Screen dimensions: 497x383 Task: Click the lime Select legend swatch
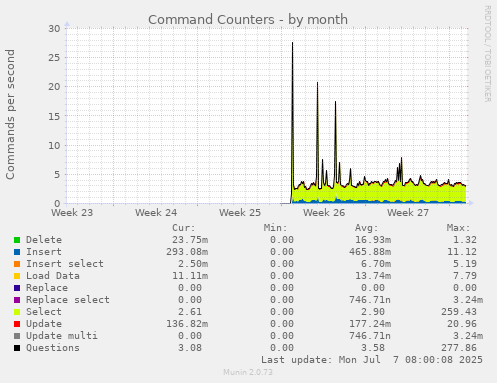[x=17, y=312]
